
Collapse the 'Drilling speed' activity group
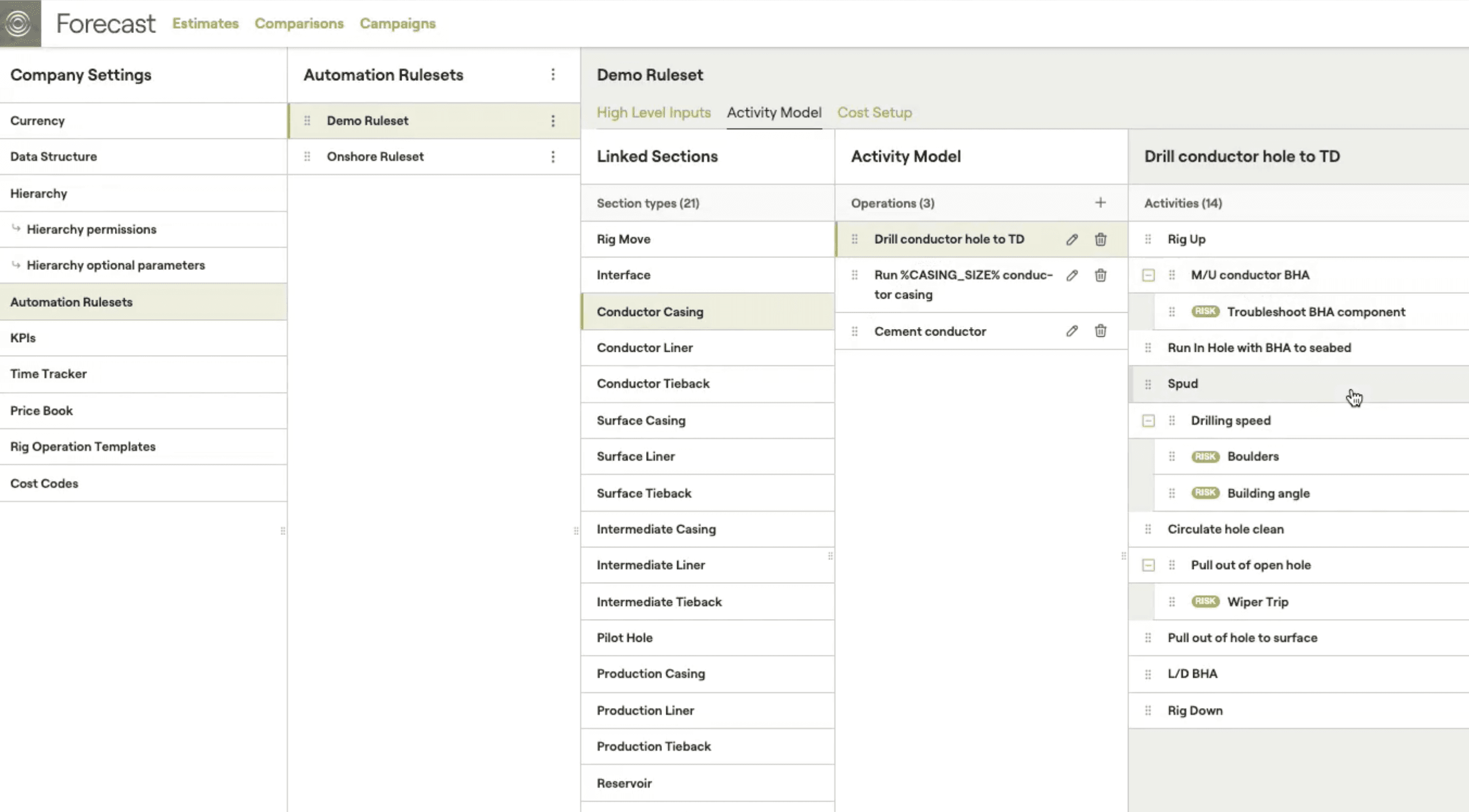pyautogui.click(x=1148, y=421)
